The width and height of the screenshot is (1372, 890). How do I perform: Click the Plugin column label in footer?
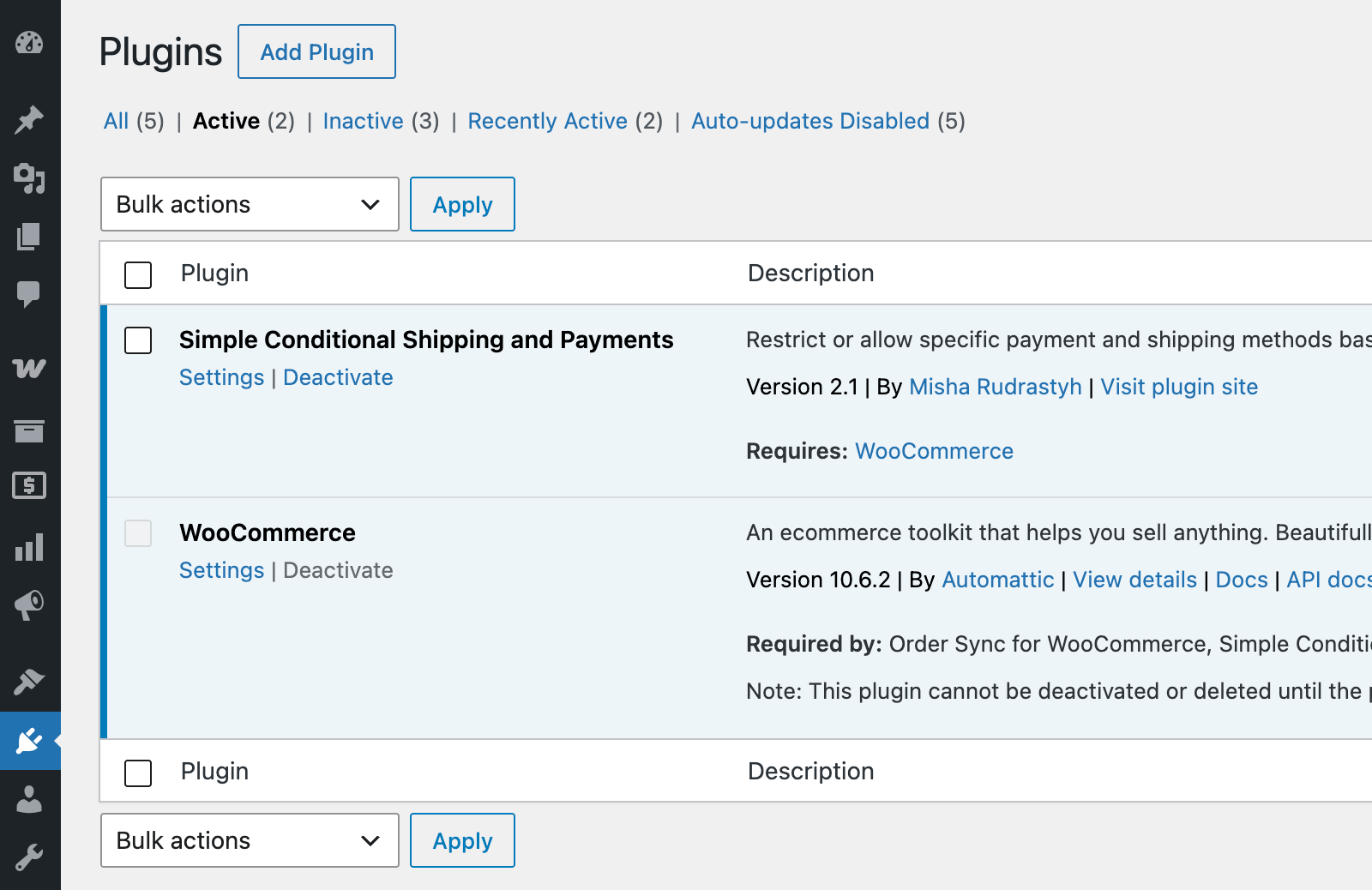tap(214, 772)
